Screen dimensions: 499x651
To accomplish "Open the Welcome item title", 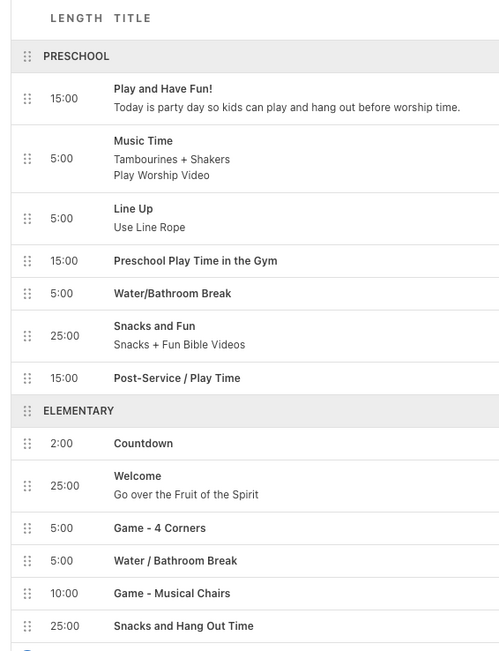I will tap(137, 476).
